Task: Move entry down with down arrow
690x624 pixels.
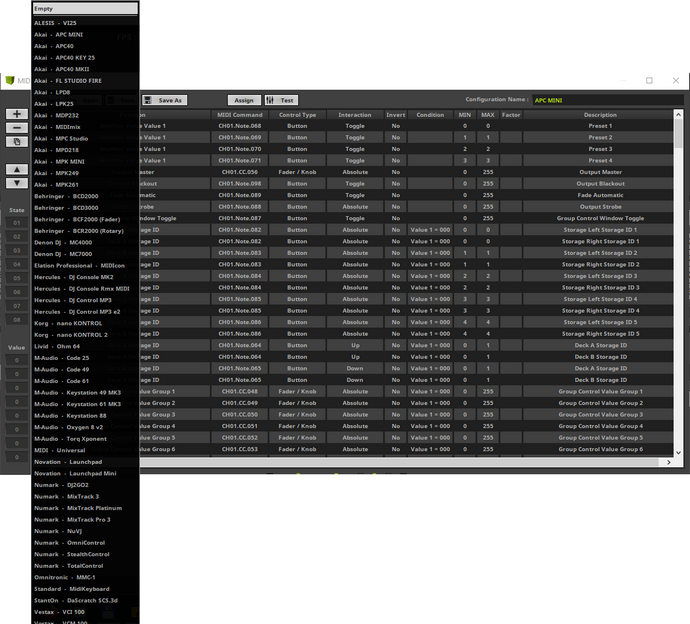Action: point(17,183)
